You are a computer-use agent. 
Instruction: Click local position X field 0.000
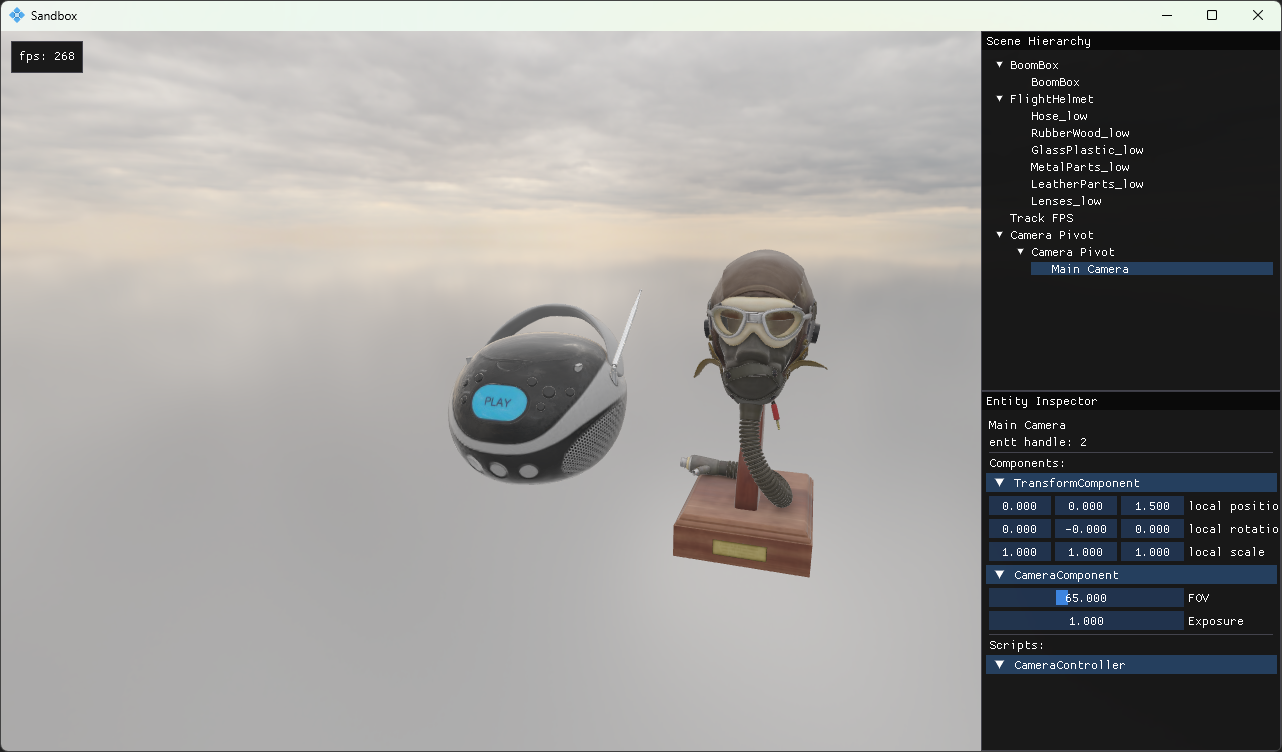click(x=1020, y=506)
